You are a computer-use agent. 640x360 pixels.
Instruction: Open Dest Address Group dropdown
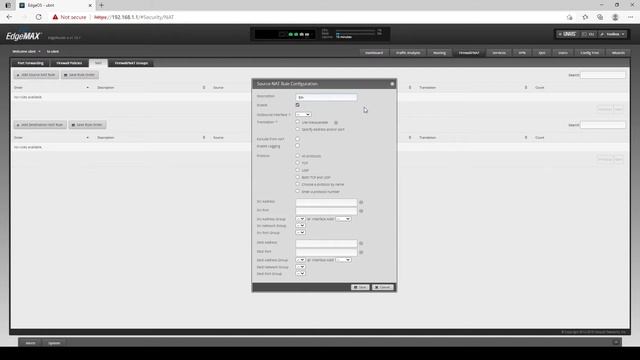coord(300,260)
